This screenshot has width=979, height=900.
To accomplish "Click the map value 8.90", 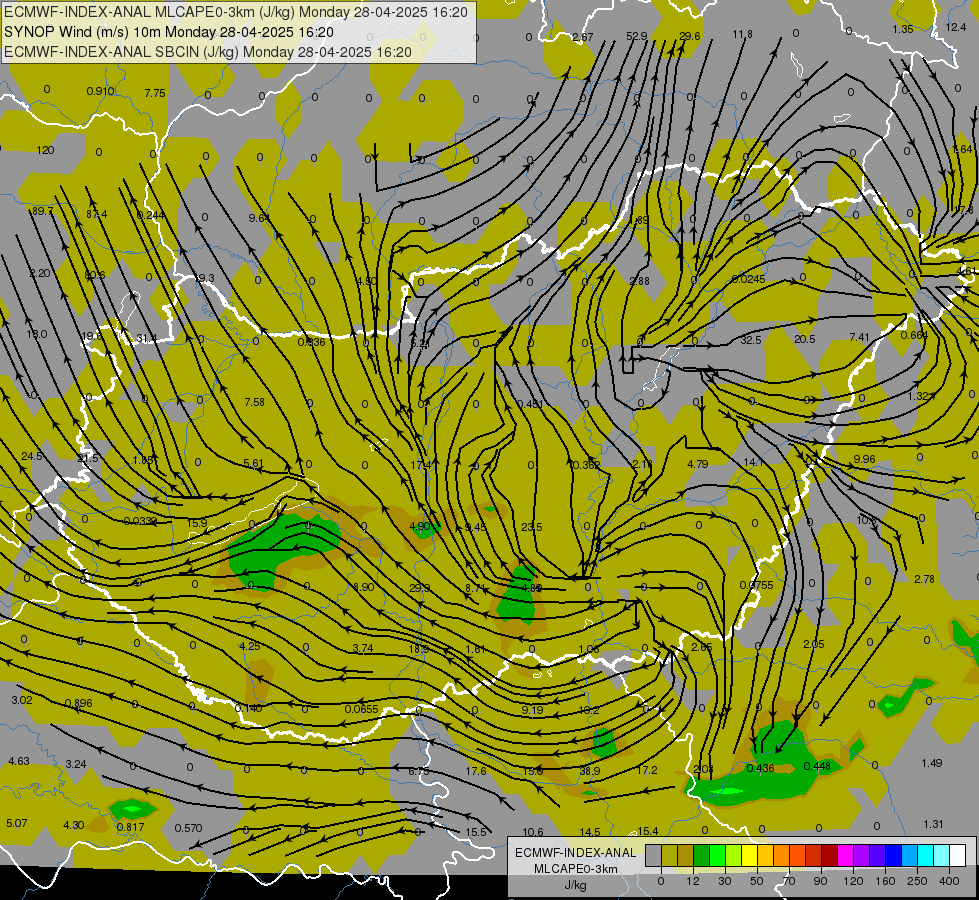I will point(363,587).
